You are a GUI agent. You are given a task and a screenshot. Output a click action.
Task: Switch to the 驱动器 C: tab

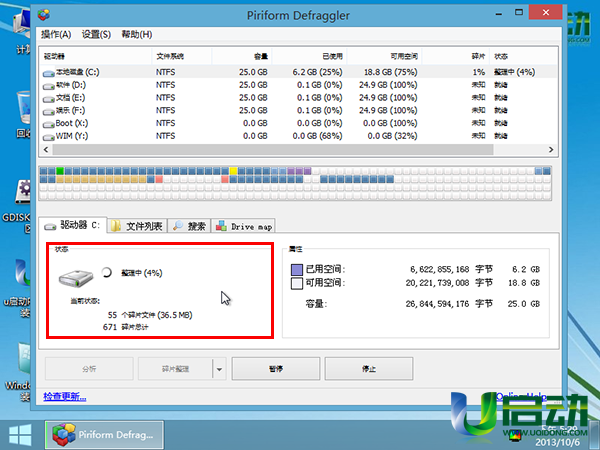point(73,225)
